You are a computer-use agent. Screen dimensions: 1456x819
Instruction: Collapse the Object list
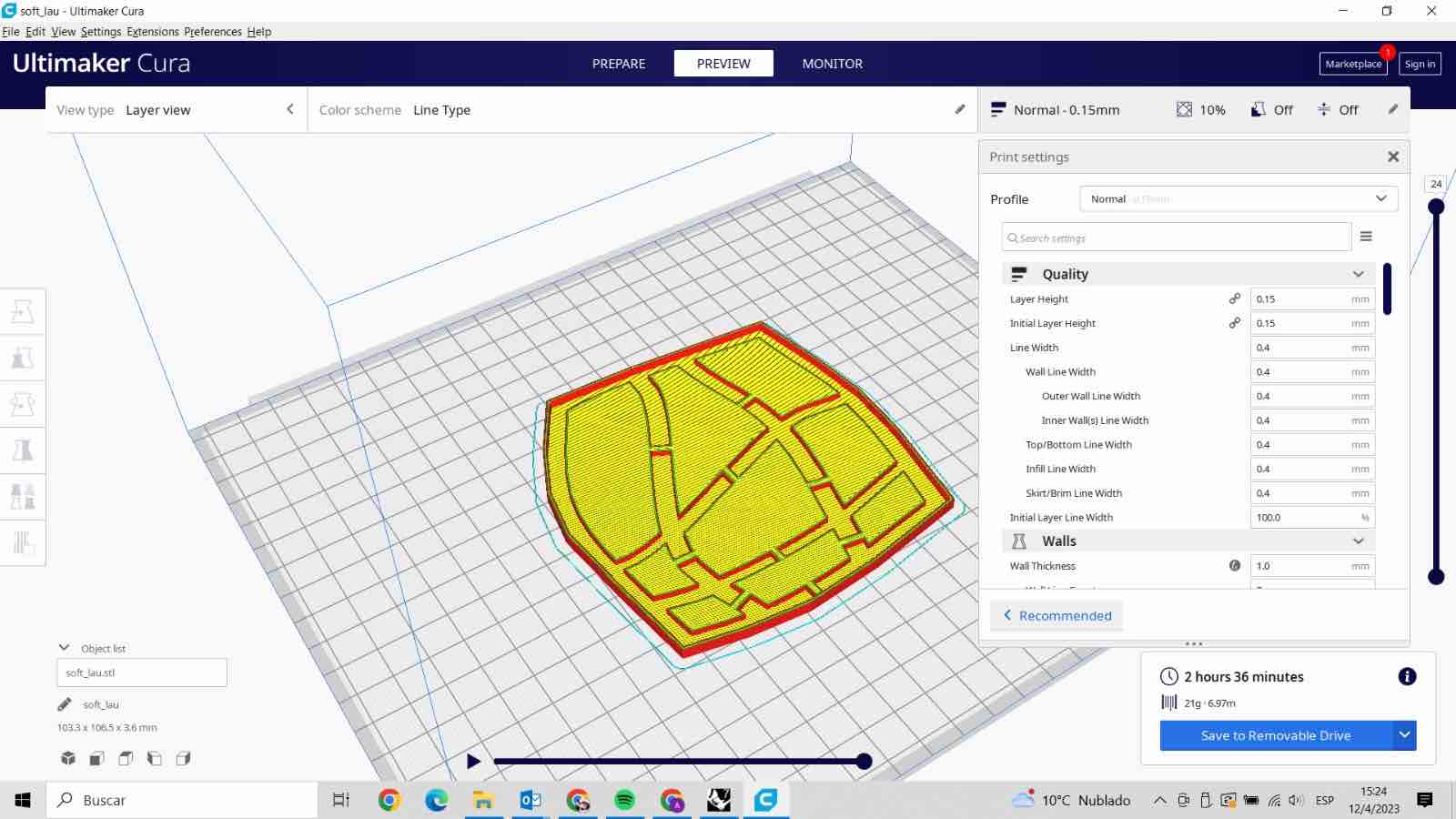[x=64, y=648]
